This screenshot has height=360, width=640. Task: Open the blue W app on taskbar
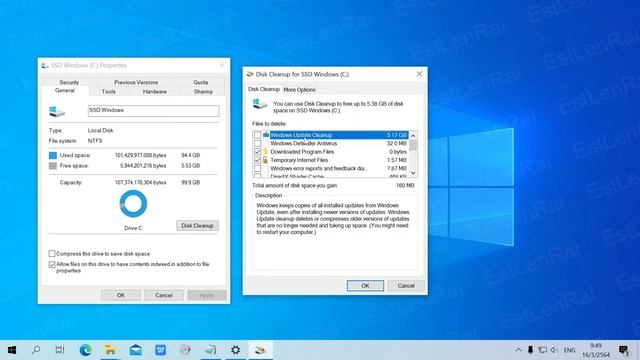click(160, 350)
